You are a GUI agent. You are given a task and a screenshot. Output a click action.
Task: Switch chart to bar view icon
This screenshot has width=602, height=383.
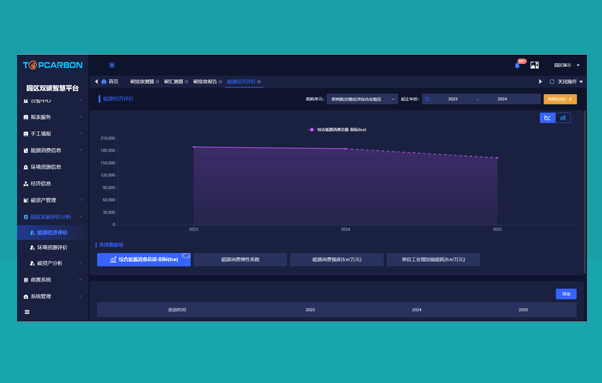tap(563, 118)
